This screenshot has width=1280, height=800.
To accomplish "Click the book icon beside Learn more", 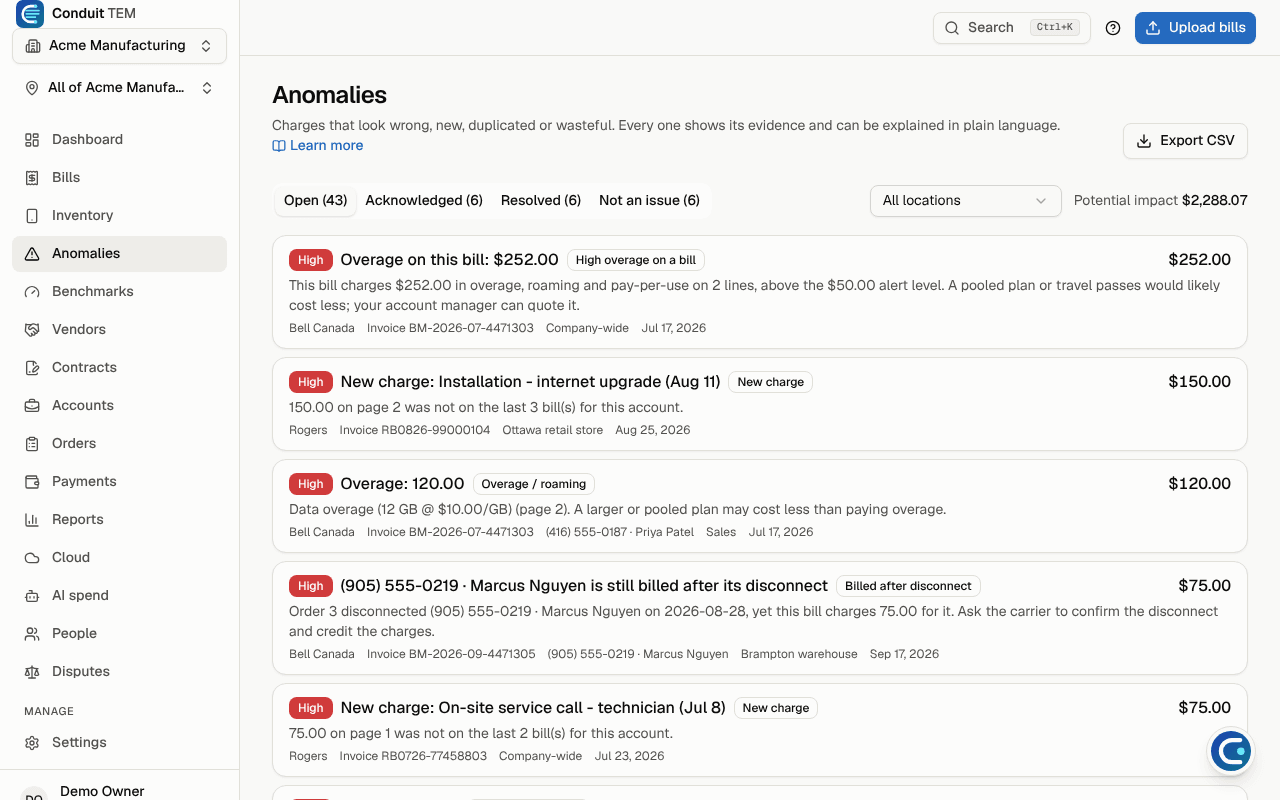I will pyautogui.click(x=279, y=146).
